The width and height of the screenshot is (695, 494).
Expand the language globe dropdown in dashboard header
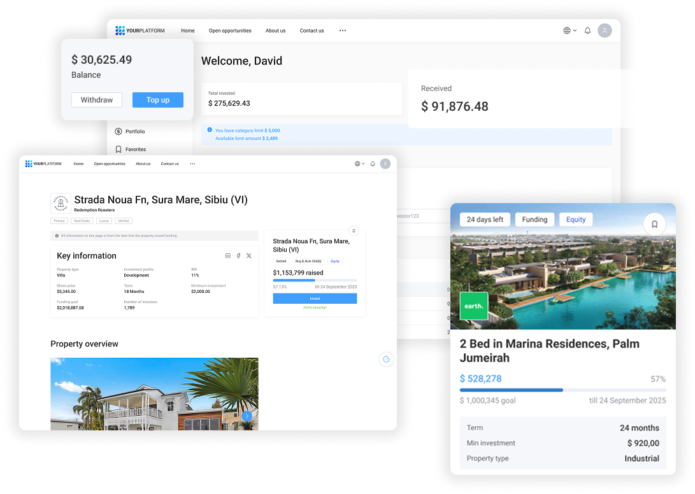(570, 31)
